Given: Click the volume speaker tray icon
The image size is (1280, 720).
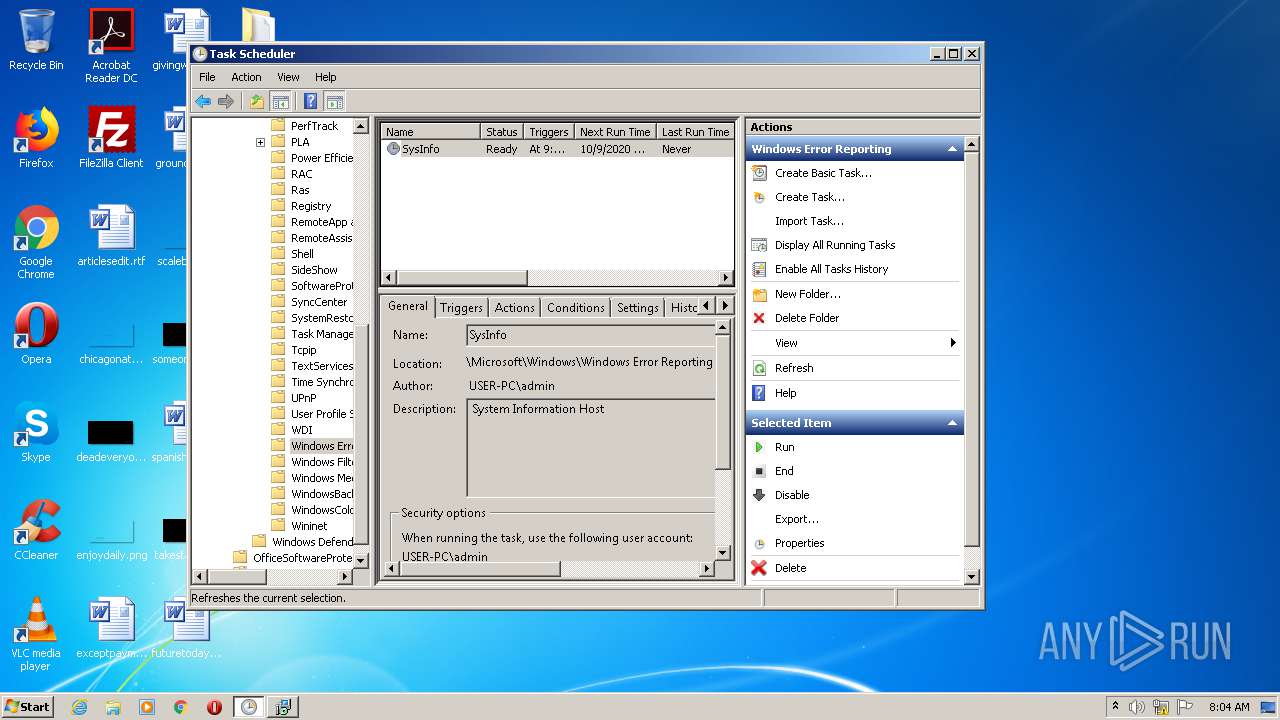Looking at the screenshot, I should click(1137, 707).
